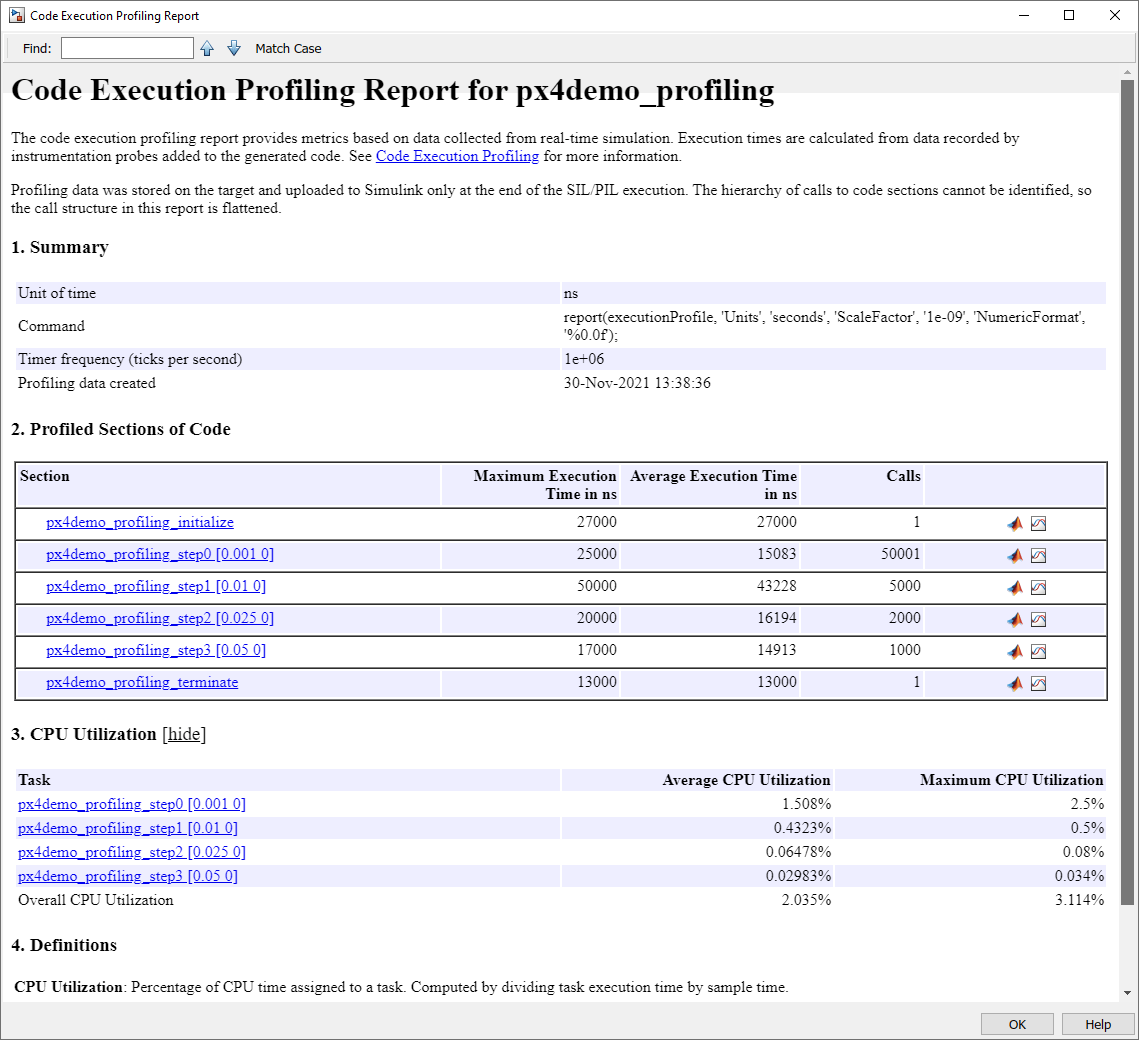Screen dimensions: 1139x1040
Task: Open px4demo_profiling_step3 [0.05 0] section link
Action: (x=155, y=650)
